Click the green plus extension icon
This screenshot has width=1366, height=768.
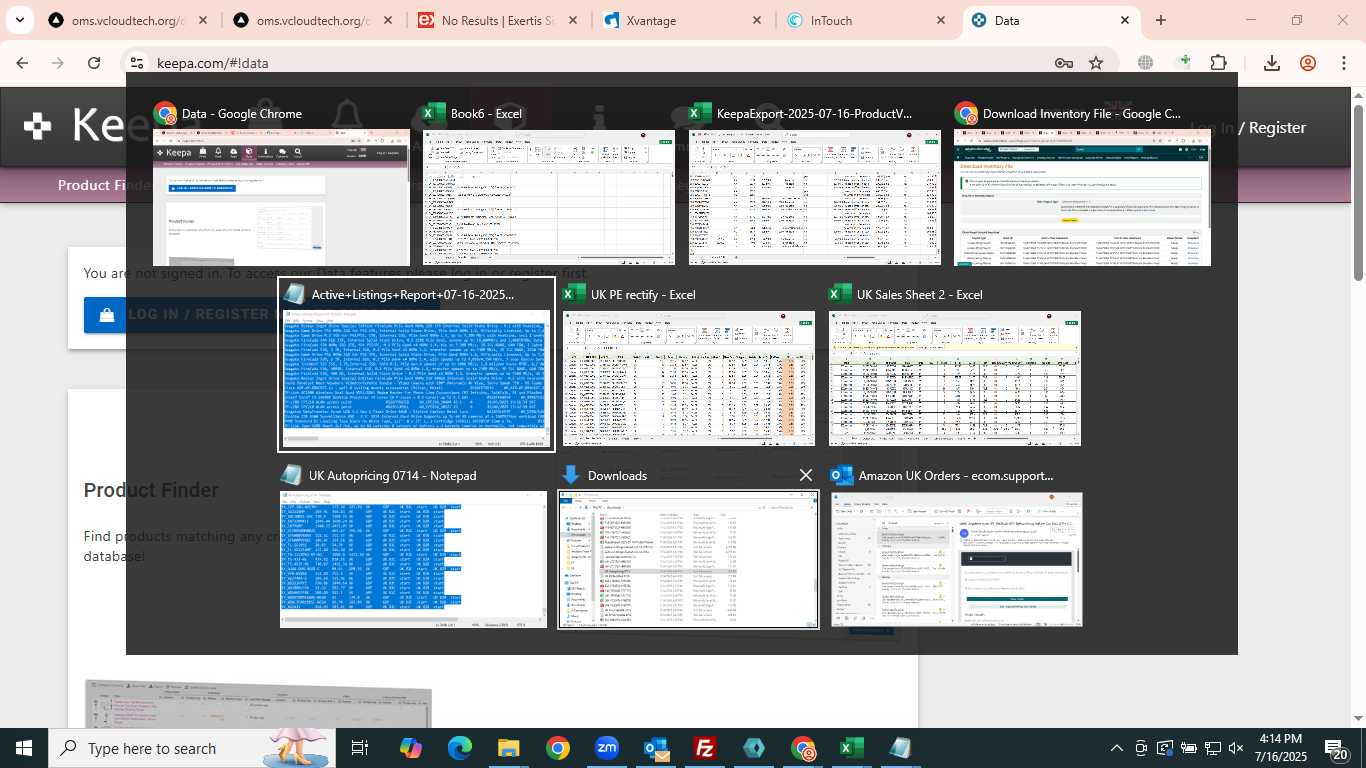(1184, 62)
